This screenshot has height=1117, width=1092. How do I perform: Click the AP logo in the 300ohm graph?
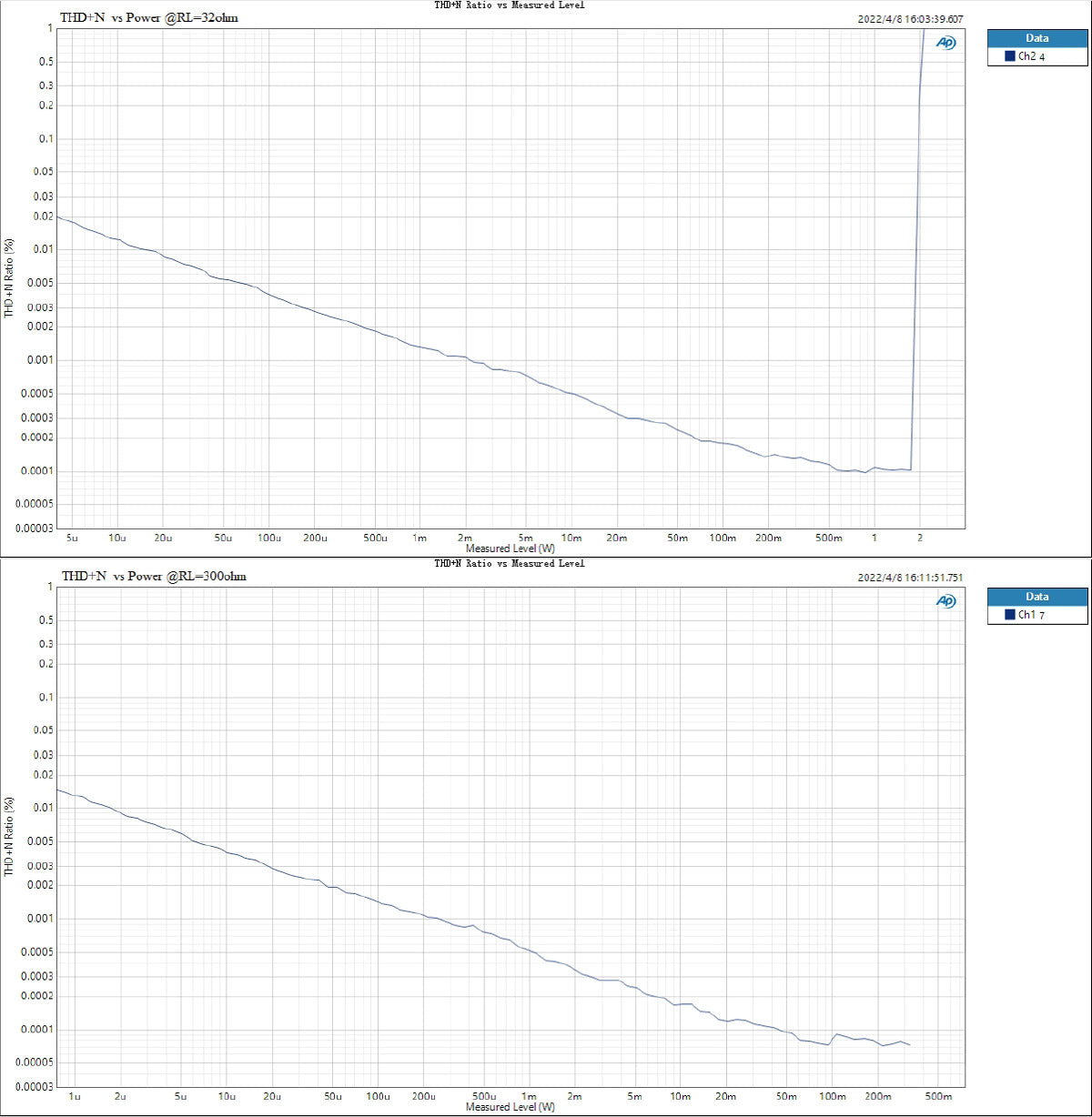click(946, 601)
